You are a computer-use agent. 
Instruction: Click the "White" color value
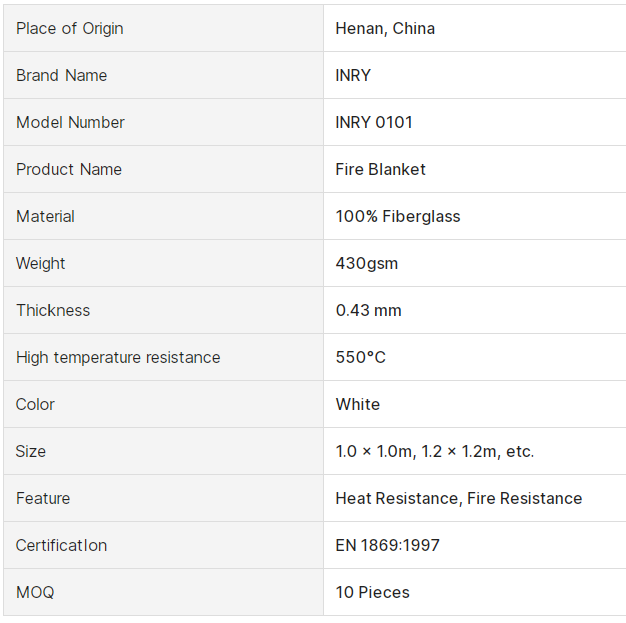[357, 404]
